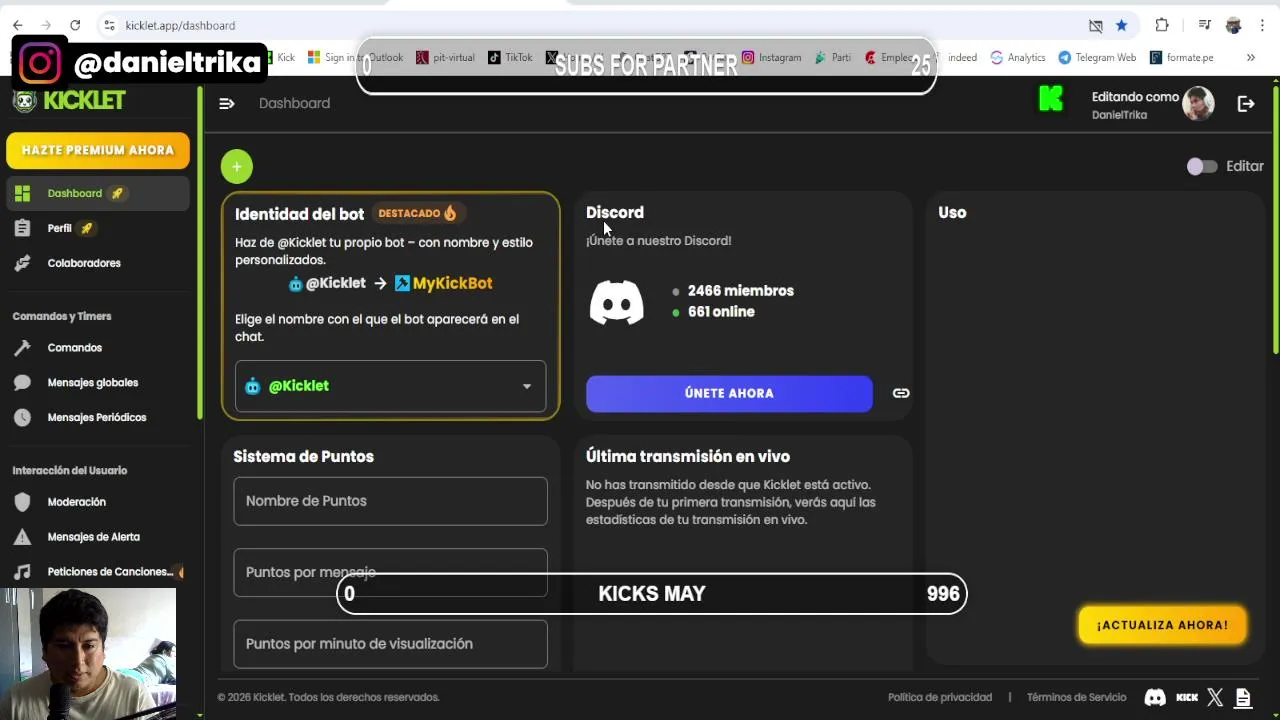The image size is (1280, 720).
Task: Click the Discord icon in the footer
Action: point(1155,697)
